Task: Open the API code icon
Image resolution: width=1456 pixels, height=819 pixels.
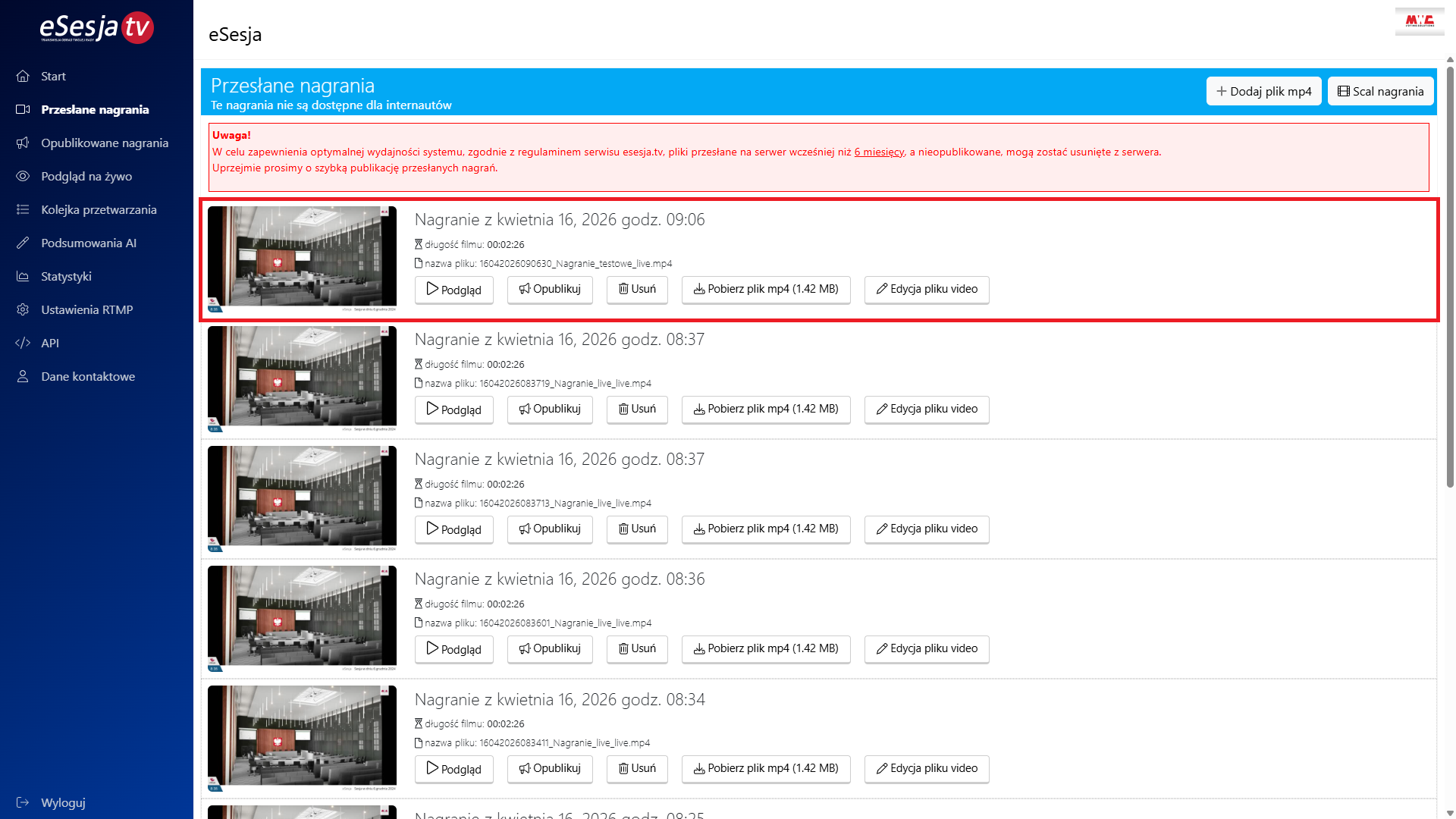Action: 23,343
